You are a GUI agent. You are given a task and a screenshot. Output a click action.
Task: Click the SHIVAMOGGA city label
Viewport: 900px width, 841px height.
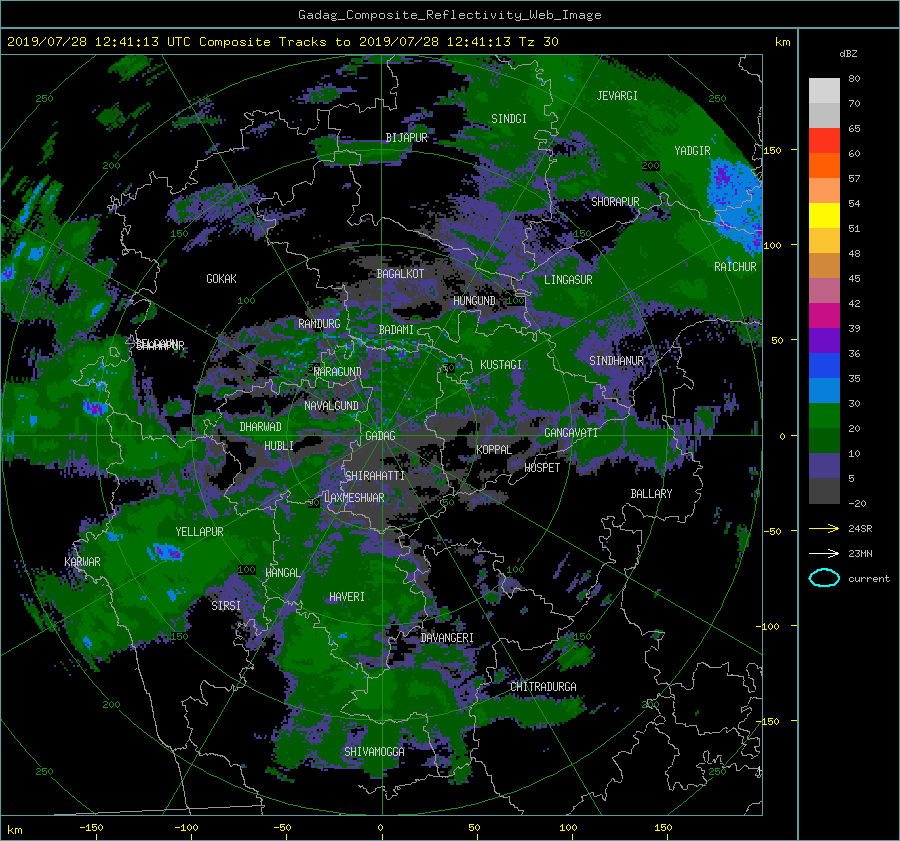pyautogui.click(x=374, y=752)
